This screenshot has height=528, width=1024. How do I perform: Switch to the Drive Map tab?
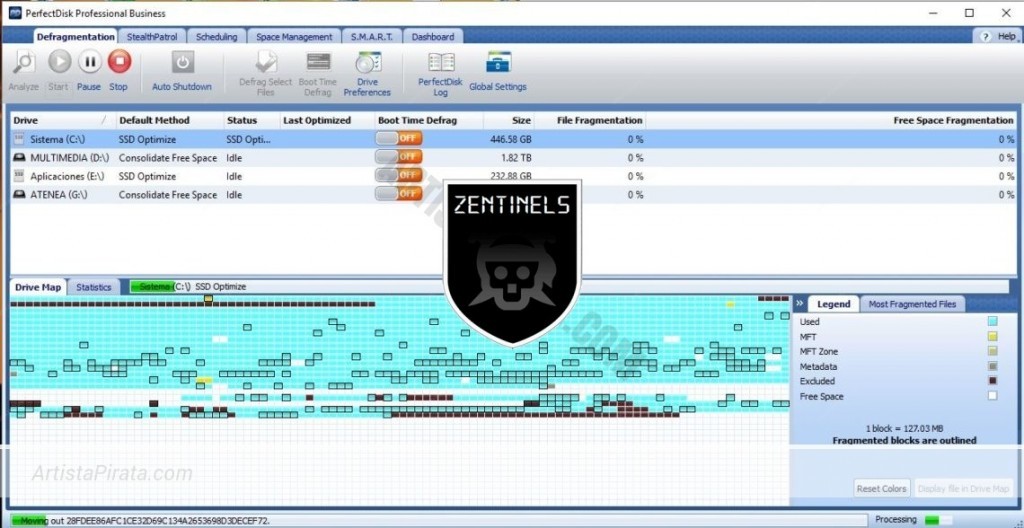pyautogui.click(x=38, y=287)
